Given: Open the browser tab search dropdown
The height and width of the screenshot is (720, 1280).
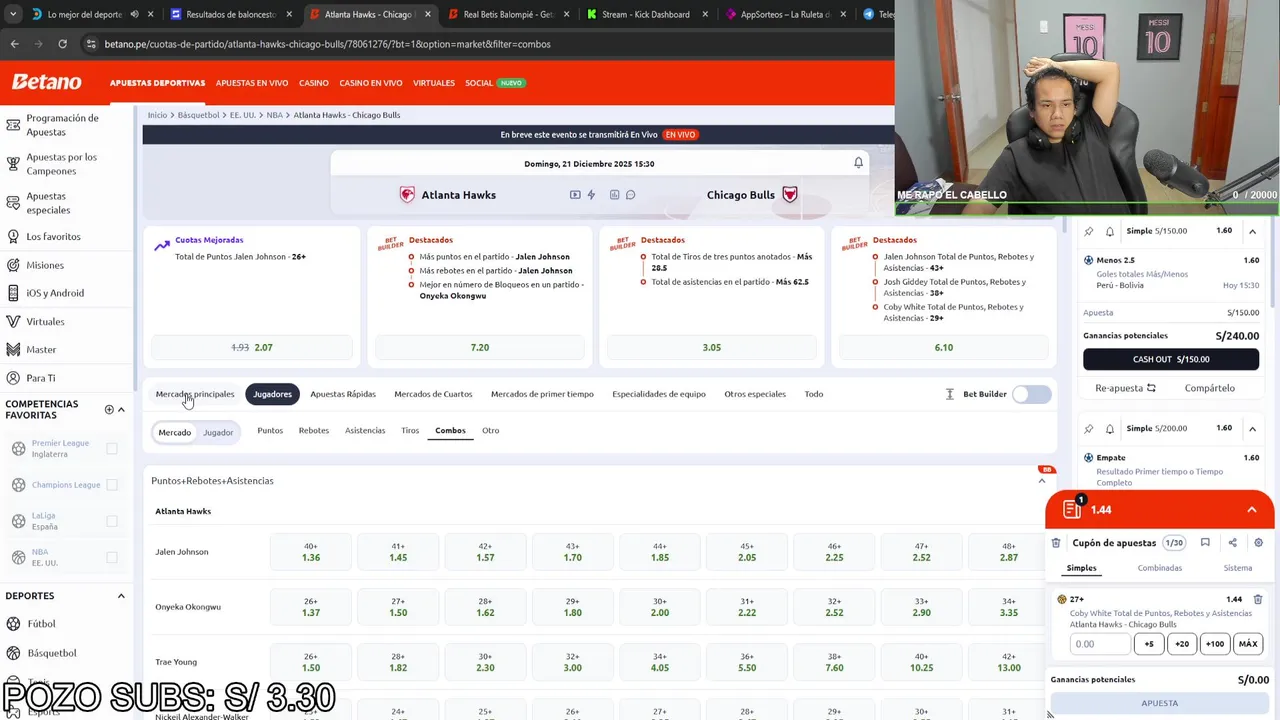Looking at the screenshot, I should pos(12,14).
